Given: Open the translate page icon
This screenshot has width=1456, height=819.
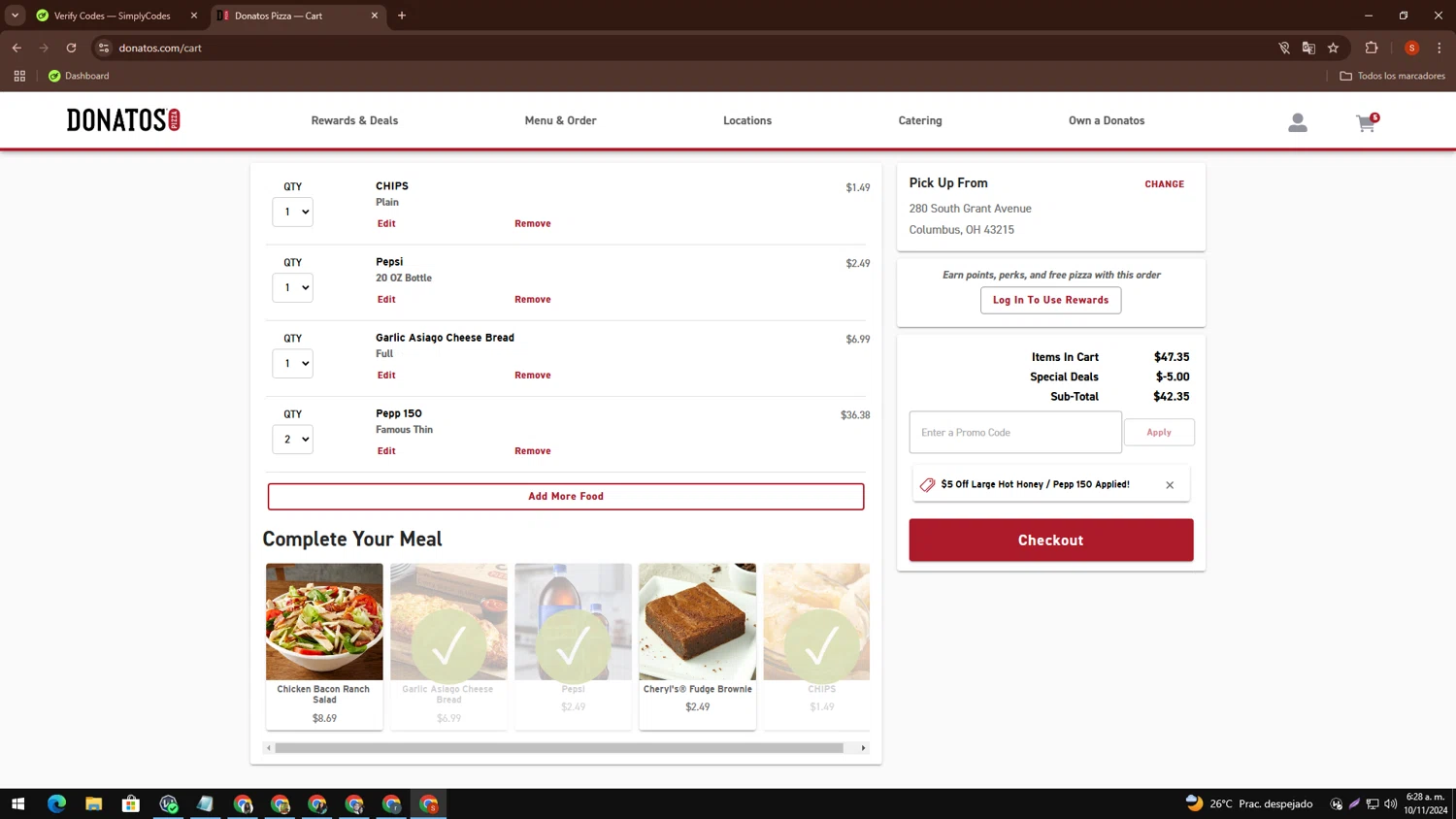Looking at the screenshot, I should point(1308,48).
